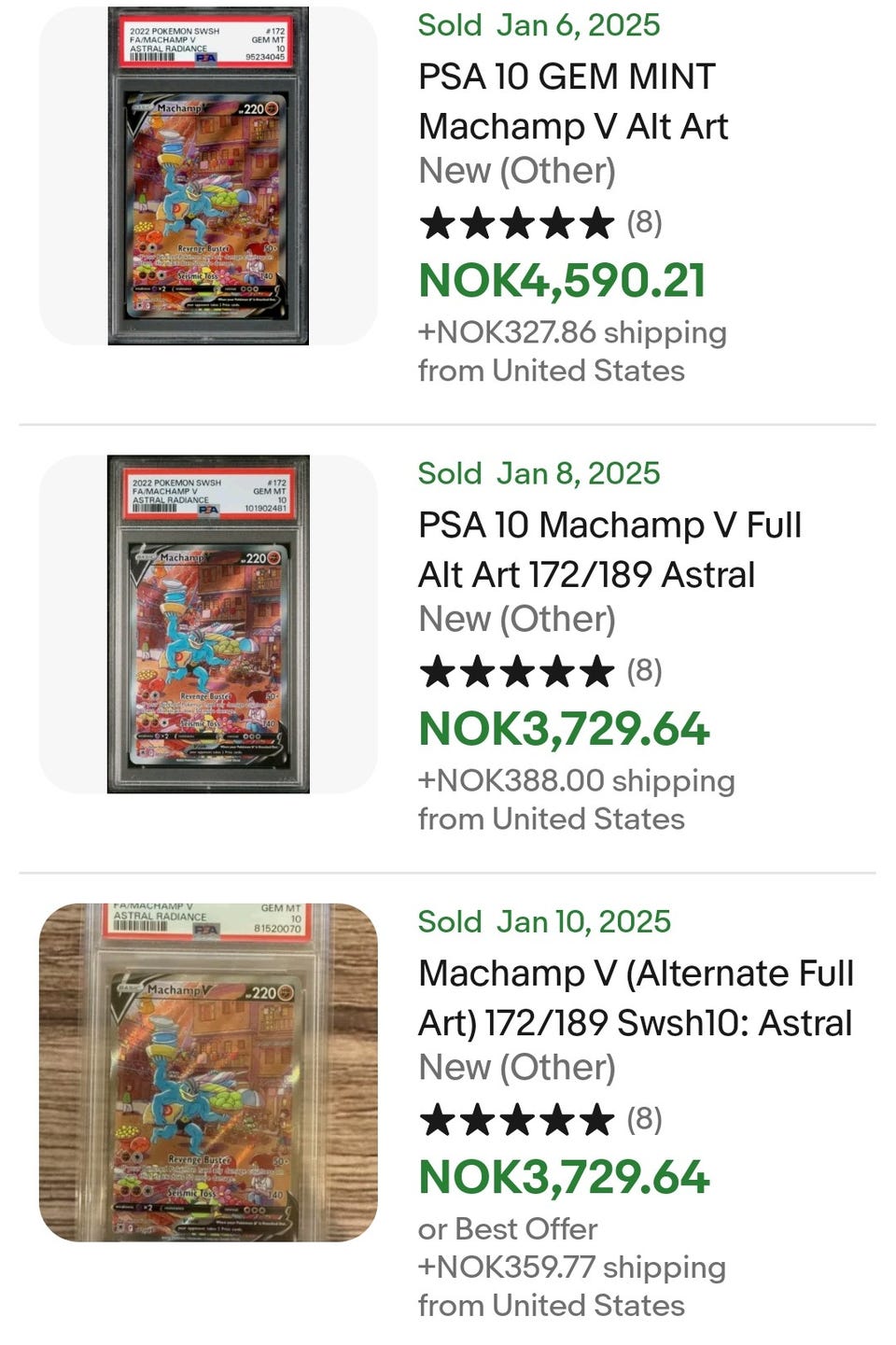The width and height of the screenshot is (896, 1345).
Task: Click the Sold Jan 8, 2025 label
Action: (x=539, y=473)
